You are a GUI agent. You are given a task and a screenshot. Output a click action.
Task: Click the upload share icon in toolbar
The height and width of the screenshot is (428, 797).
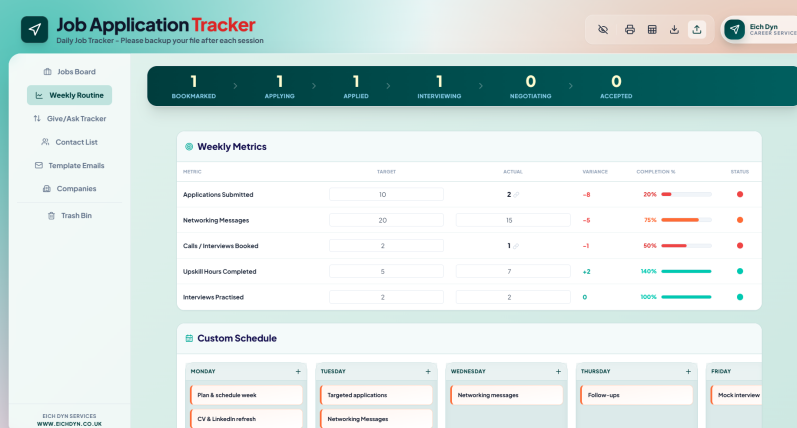click(697, 29)
